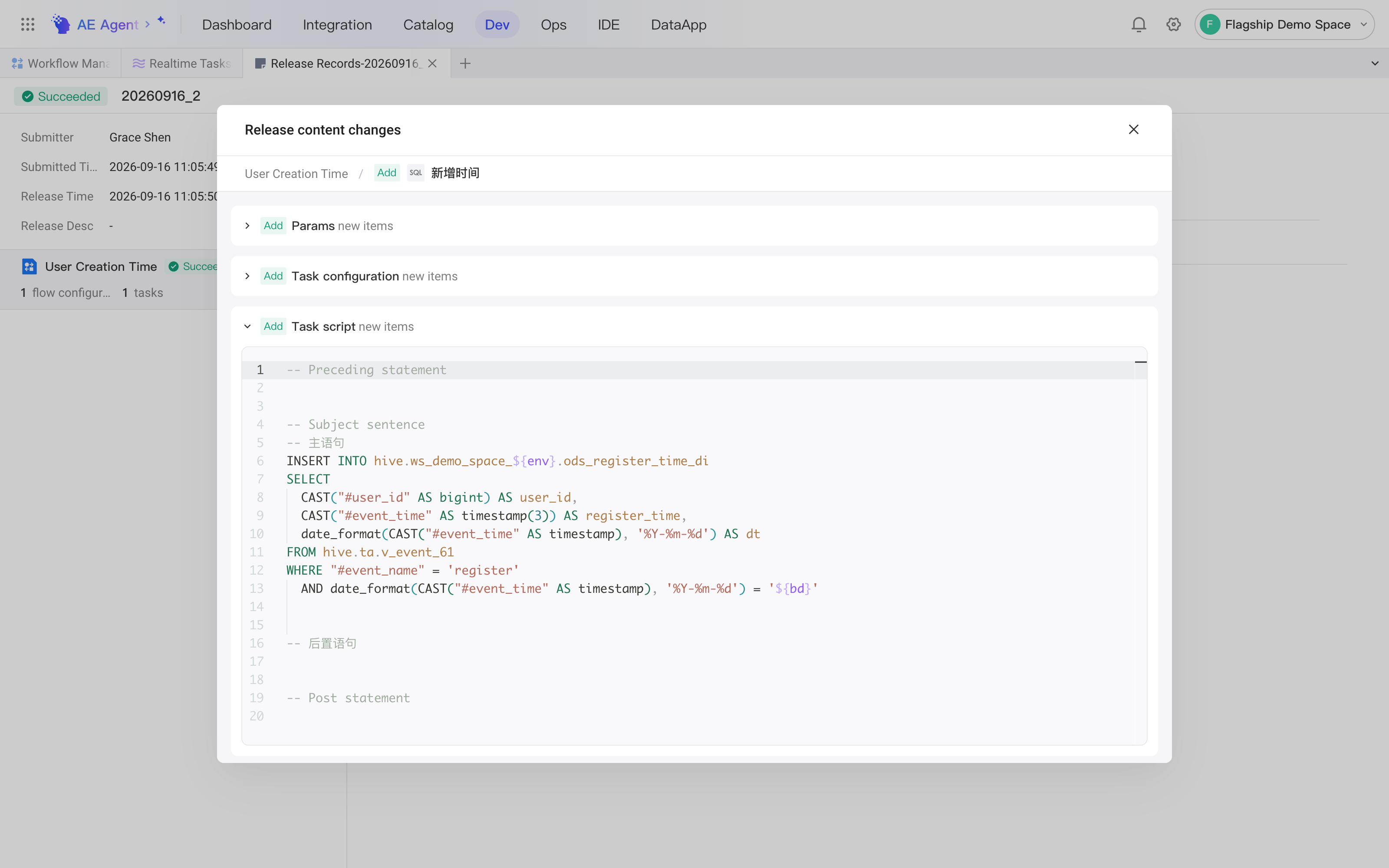The height and width of the screenshot is (868, 1389).
Task: Expand the Task configuration new items section
Action: coord(247,276)
